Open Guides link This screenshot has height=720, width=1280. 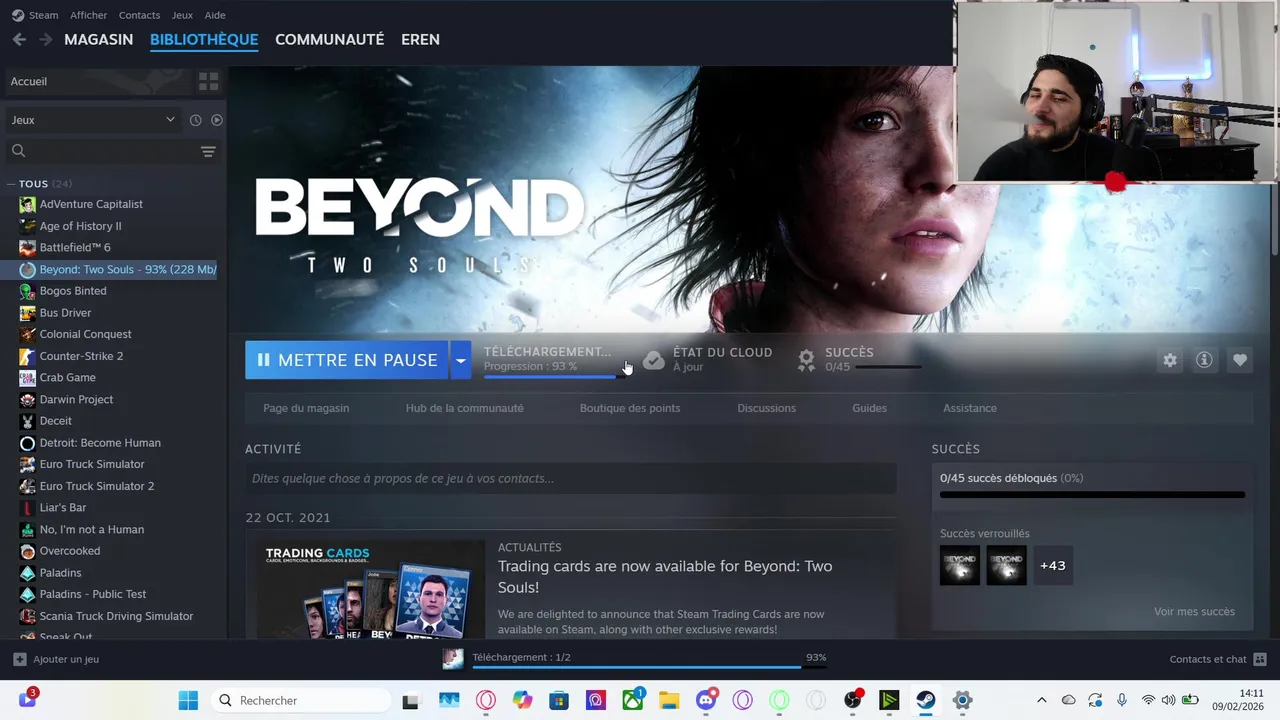(x=869, y=408)
